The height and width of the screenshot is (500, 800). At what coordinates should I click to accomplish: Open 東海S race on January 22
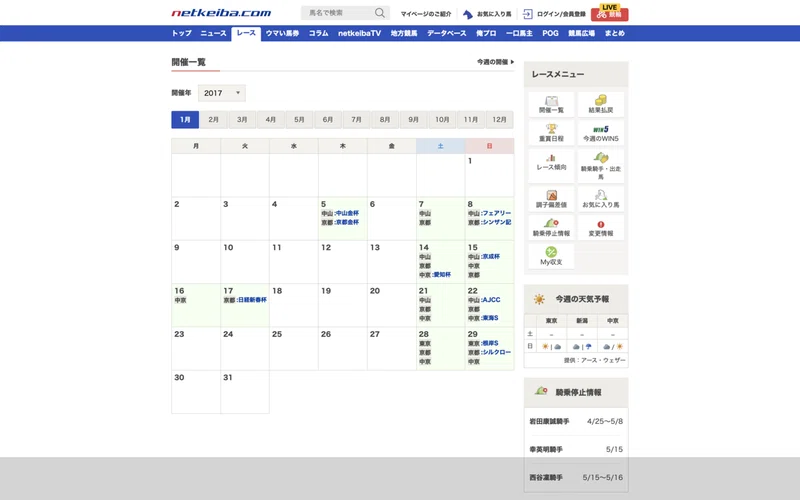[x=490, y=318]
